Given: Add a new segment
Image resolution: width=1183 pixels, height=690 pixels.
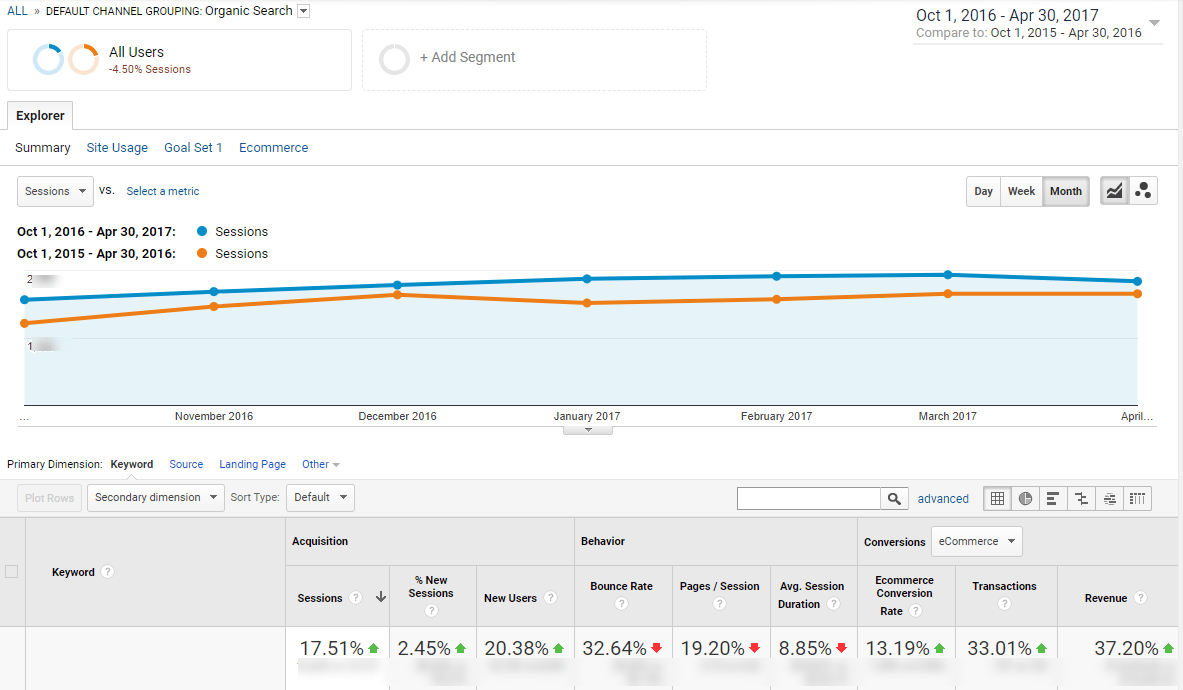Looking at the screenshot, I should click(x=467, y=58).
